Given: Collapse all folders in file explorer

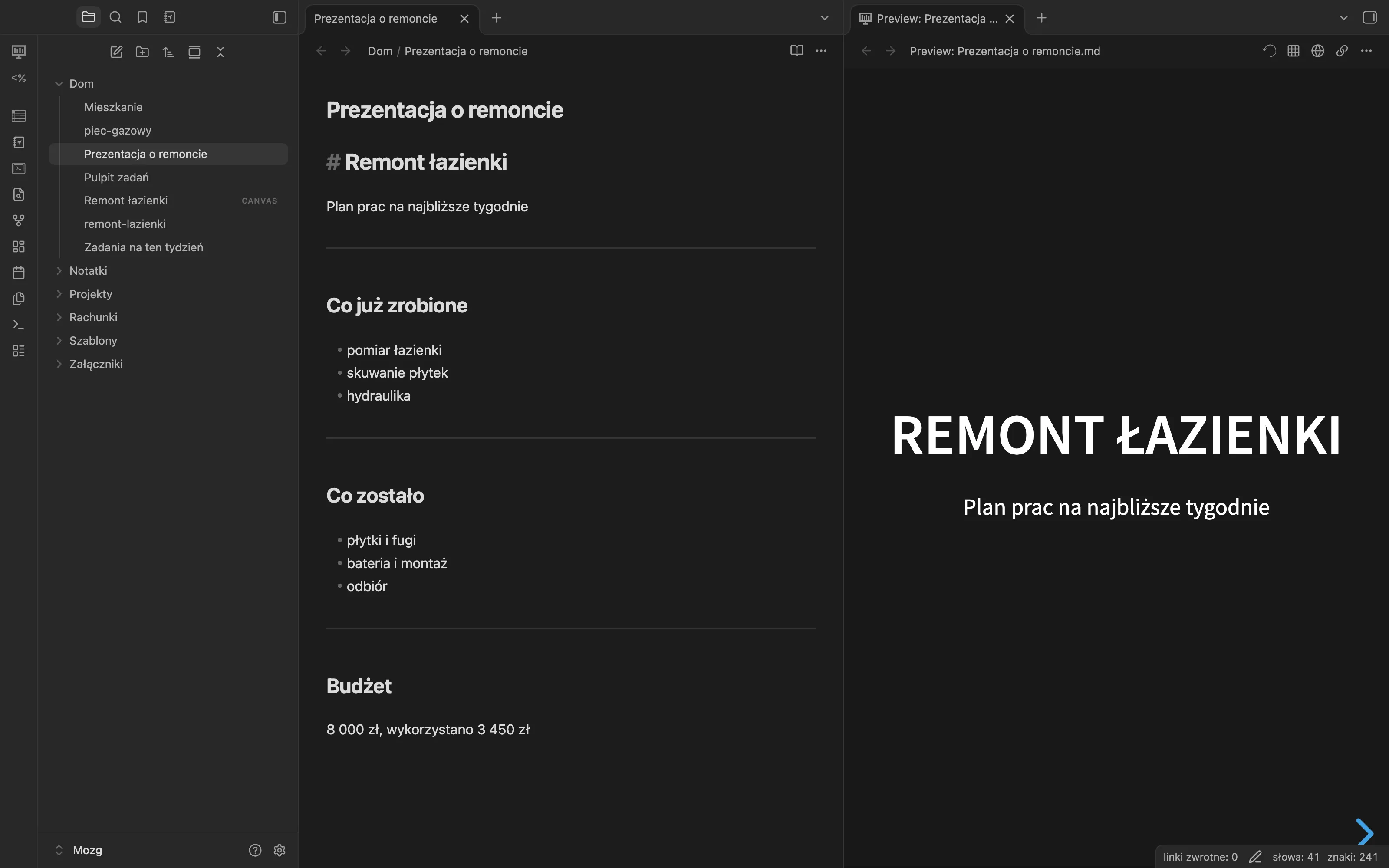Looking at the screenshot, I should coord(221,52).
